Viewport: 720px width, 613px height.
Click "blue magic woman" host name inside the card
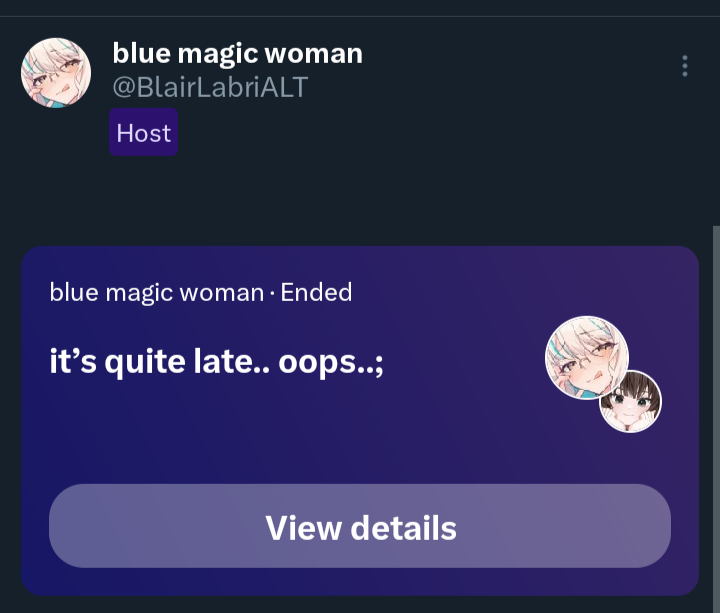pos(157,293)
